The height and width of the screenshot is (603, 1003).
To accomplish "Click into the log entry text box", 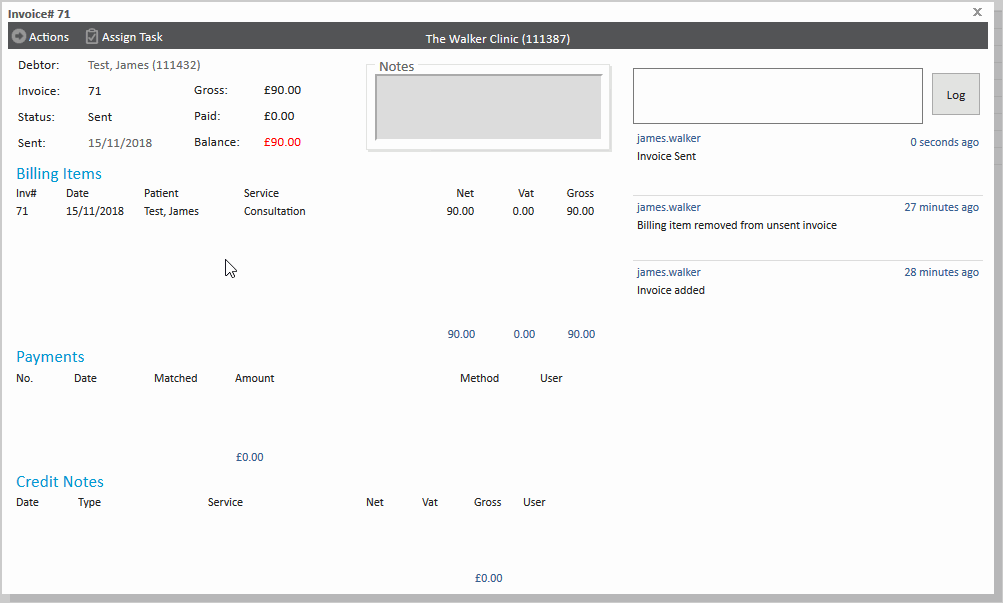I will click(777, 96).
